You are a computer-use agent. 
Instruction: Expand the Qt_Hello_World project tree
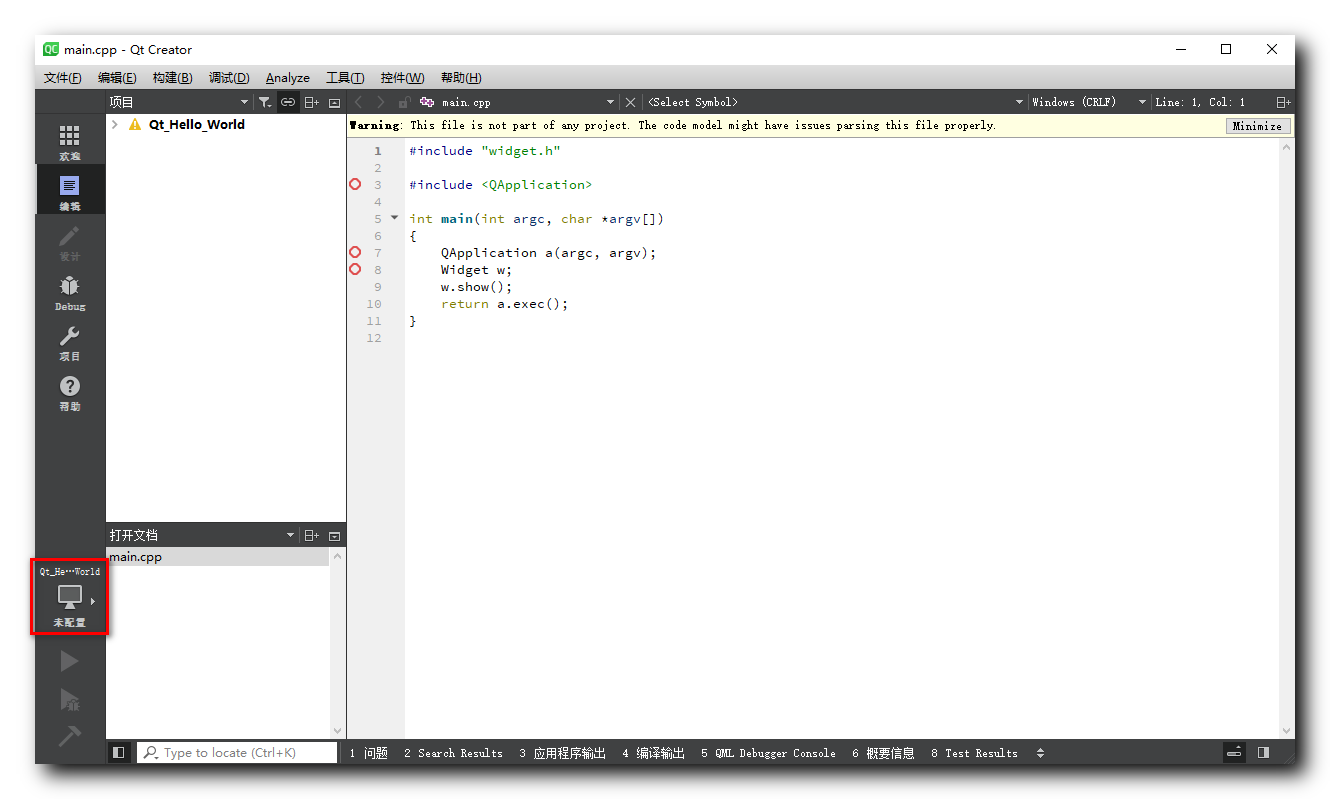pos(115,125)
